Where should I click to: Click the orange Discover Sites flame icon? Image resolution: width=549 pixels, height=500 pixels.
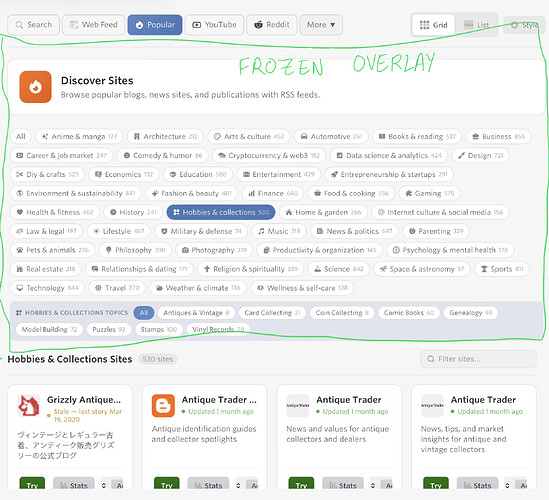point(35,87)
